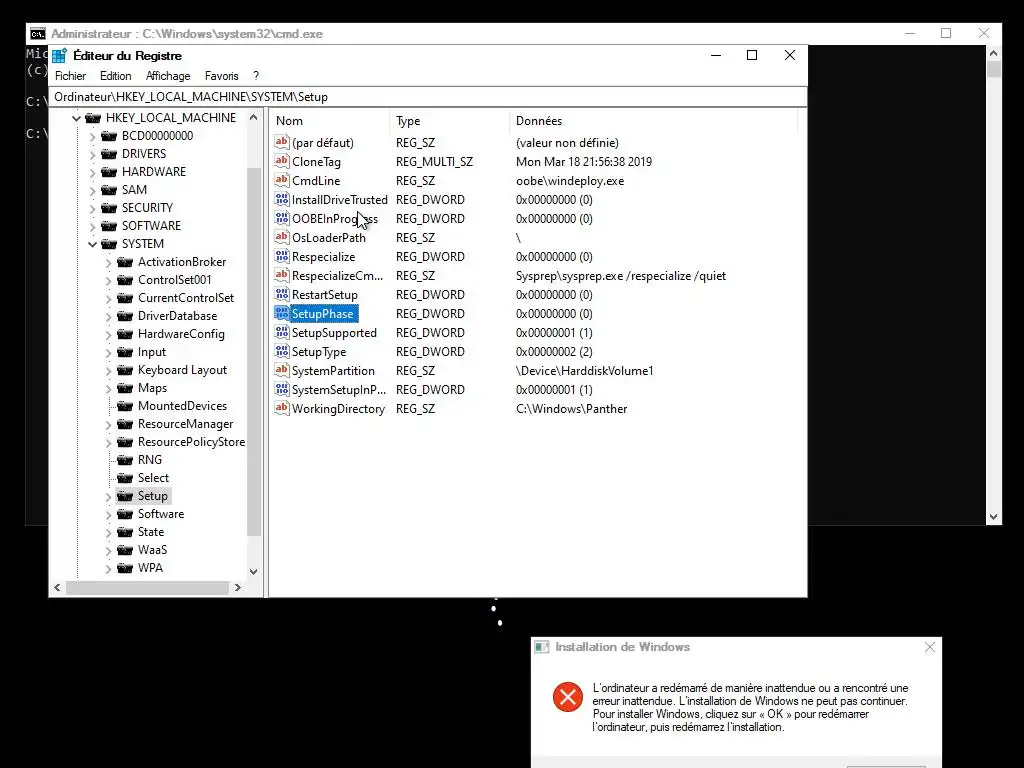Click the REG_MULTI_SZ type cell

[x=434, y=162]
